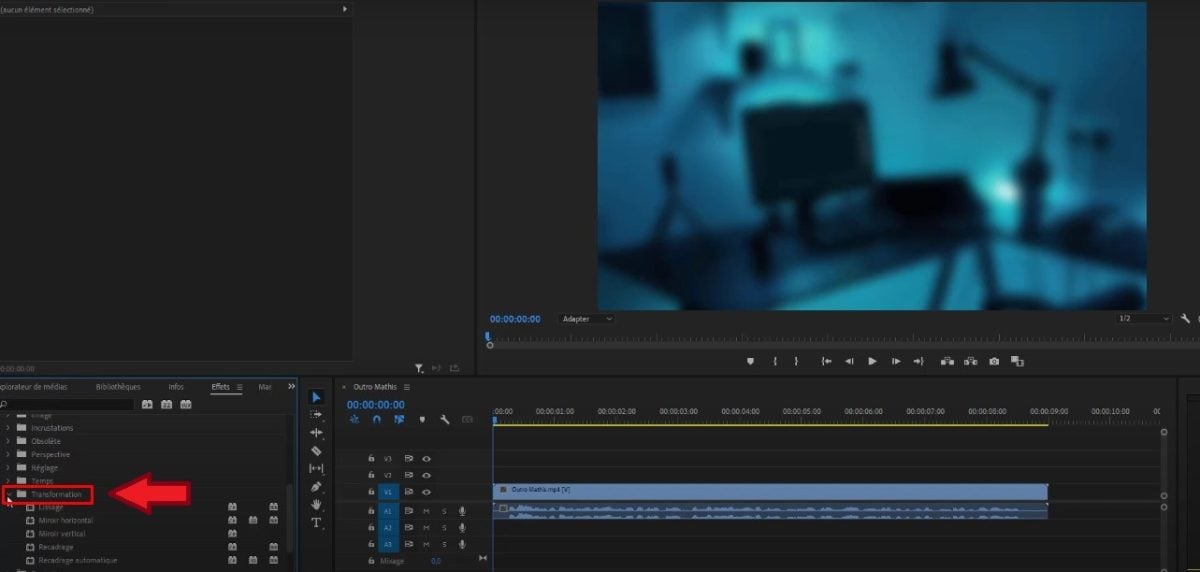Select the Selection arrow tool
The width and height of the screenshot is (1200, 572).
pos(317,397)
